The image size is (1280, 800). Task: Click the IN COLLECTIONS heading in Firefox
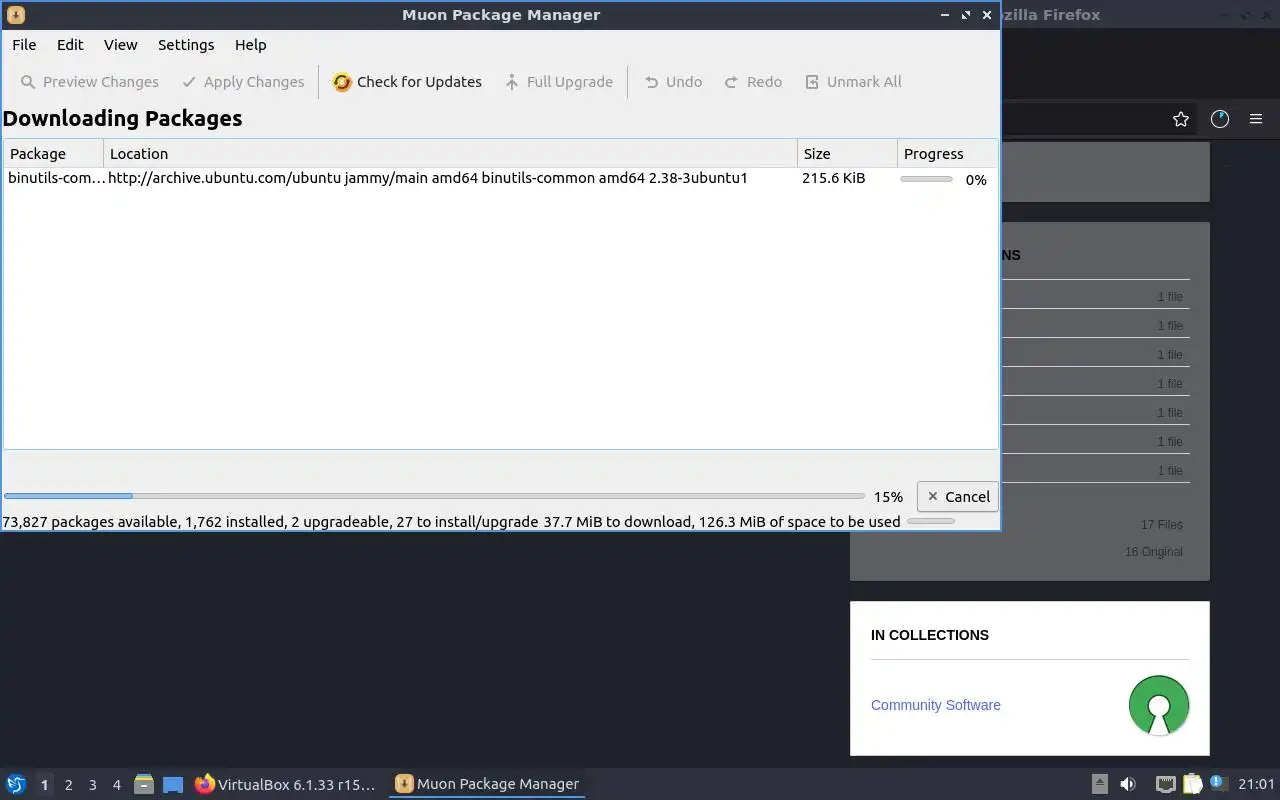pyautogui.click(x=929, y=635)
